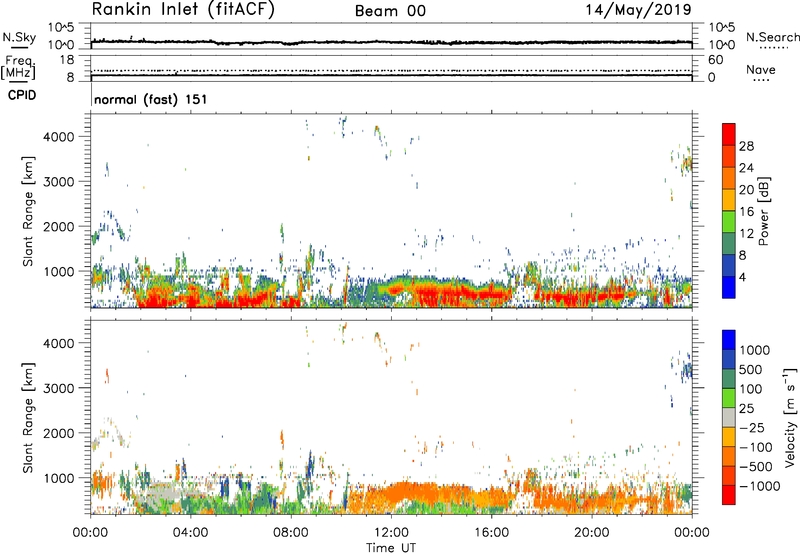Screen dimensions: 800x554
Task: Click the power panel 'Slant Range [km]' label
Action: [28, 211]
